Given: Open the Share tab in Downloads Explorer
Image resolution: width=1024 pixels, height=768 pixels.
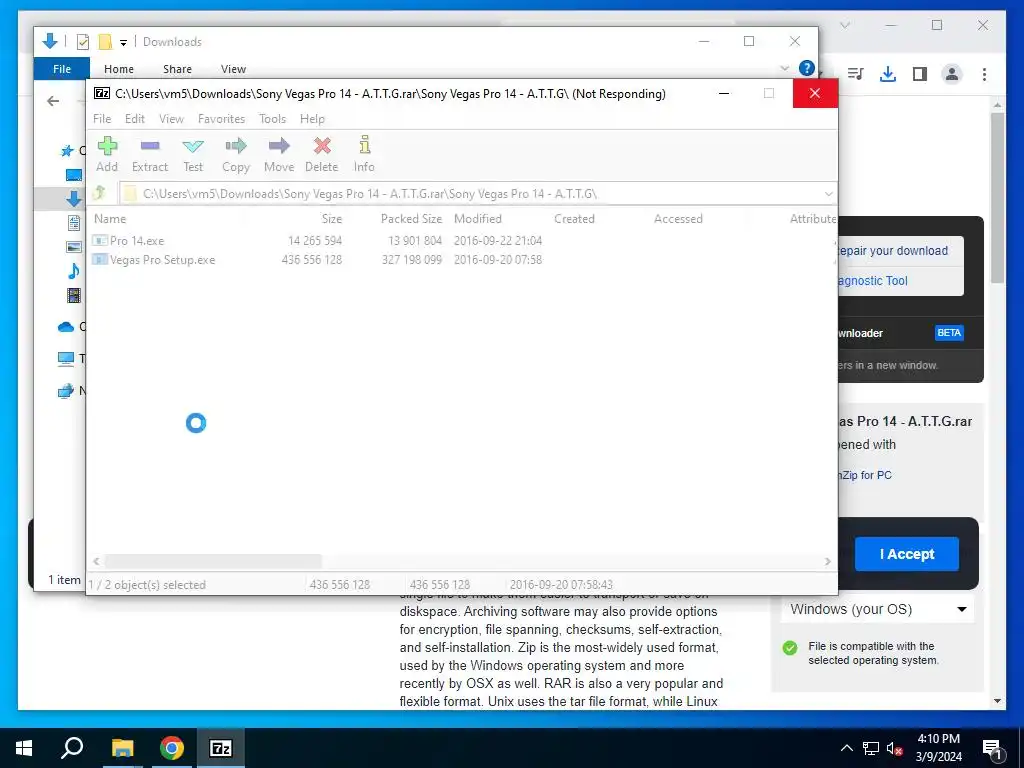Looking at the screenshot, I should pos(177,69).
